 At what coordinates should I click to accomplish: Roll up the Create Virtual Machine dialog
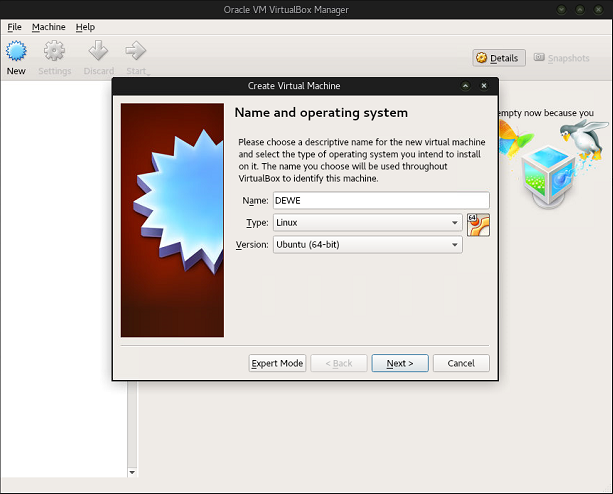pyautogui.click(x=465, y=86)
